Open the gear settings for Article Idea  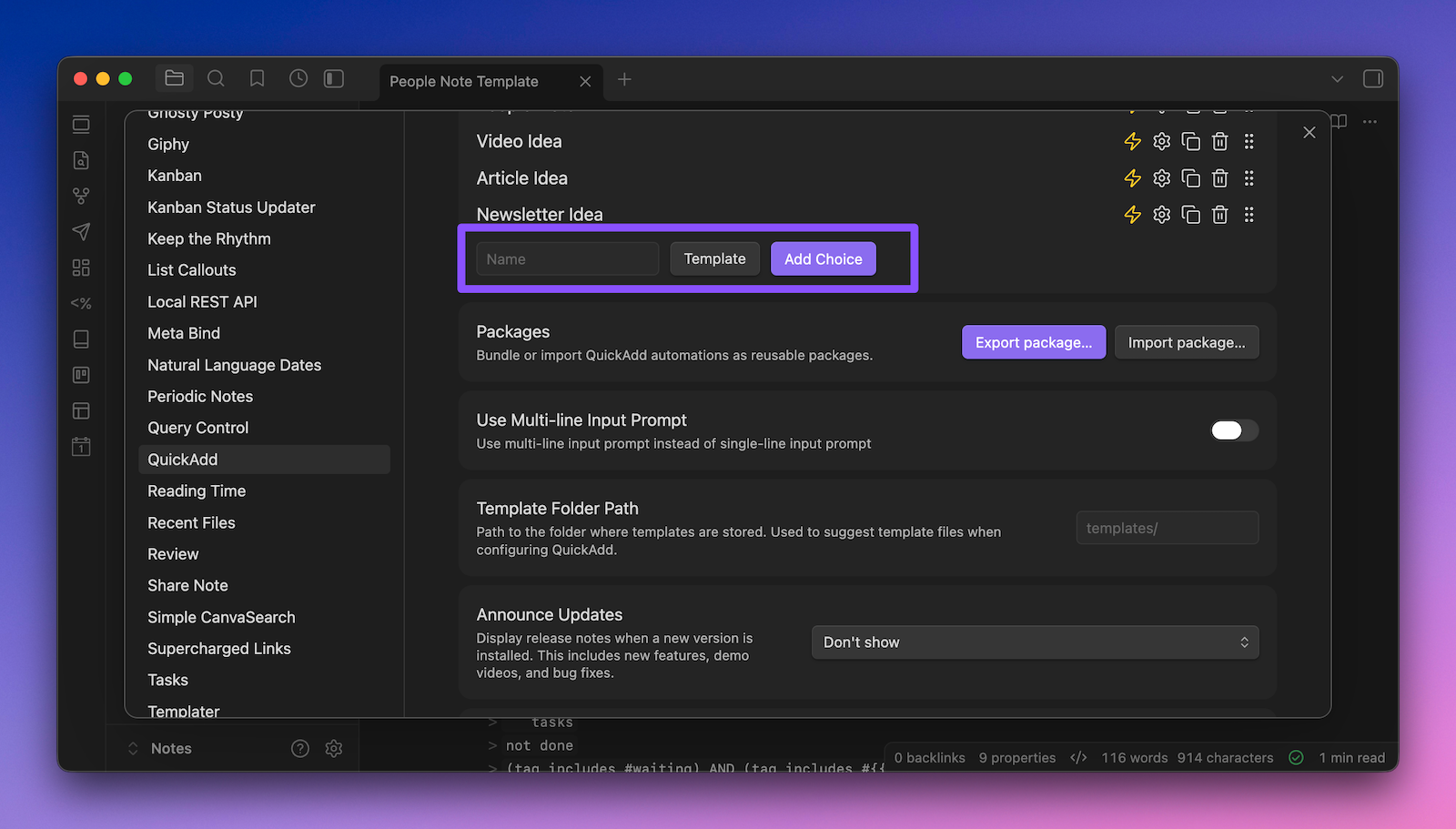tap(1161, 178)
